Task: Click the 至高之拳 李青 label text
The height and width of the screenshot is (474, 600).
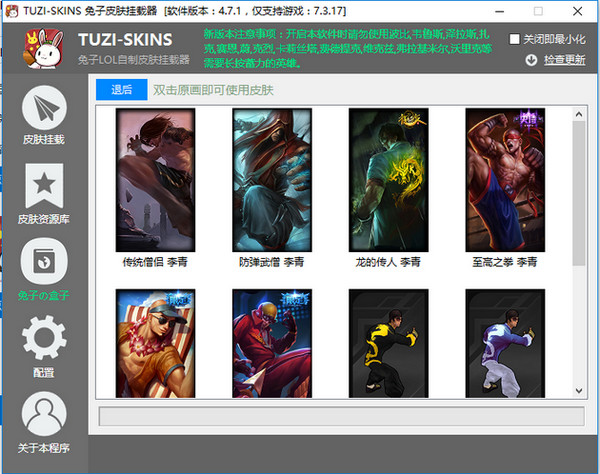Action: click(505, 262)
